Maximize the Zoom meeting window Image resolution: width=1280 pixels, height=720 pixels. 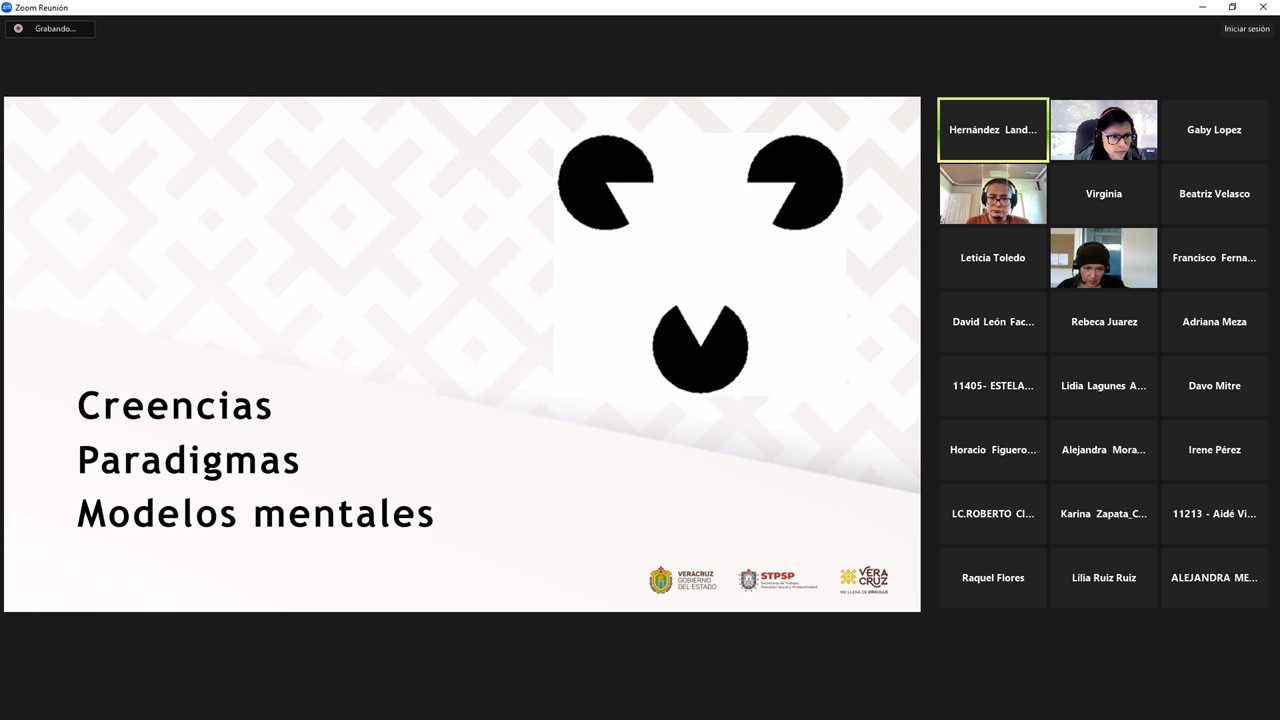(x=1232, y=7)
